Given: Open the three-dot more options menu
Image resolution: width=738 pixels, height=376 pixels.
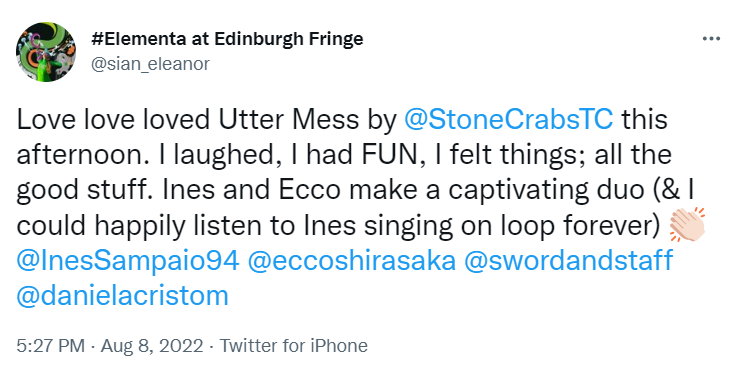Looking at the screenshot, I should click(711, 39).
